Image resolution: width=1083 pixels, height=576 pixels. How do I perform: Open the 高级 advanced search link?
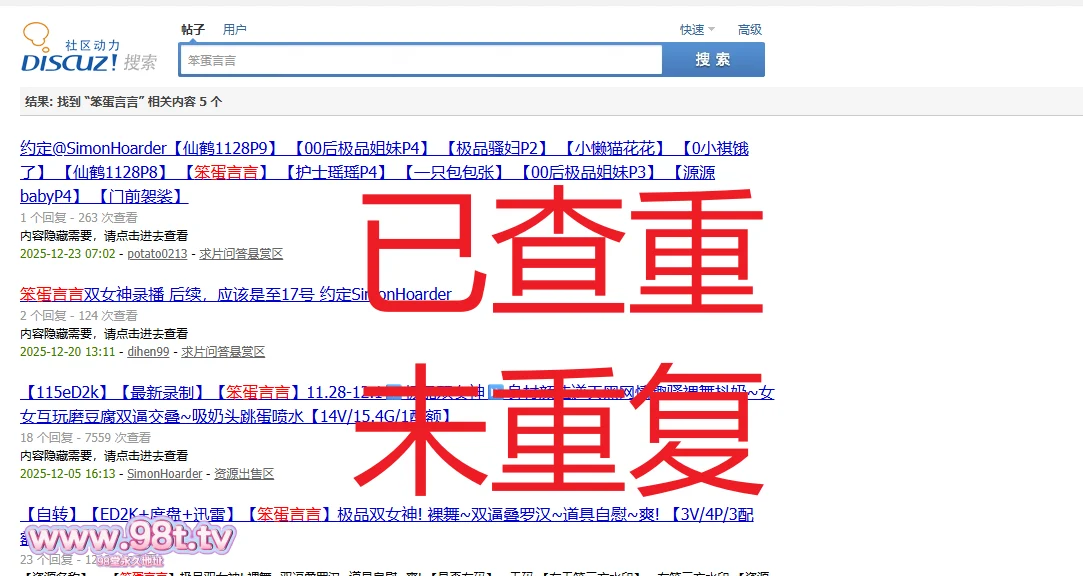coord(750,30)
